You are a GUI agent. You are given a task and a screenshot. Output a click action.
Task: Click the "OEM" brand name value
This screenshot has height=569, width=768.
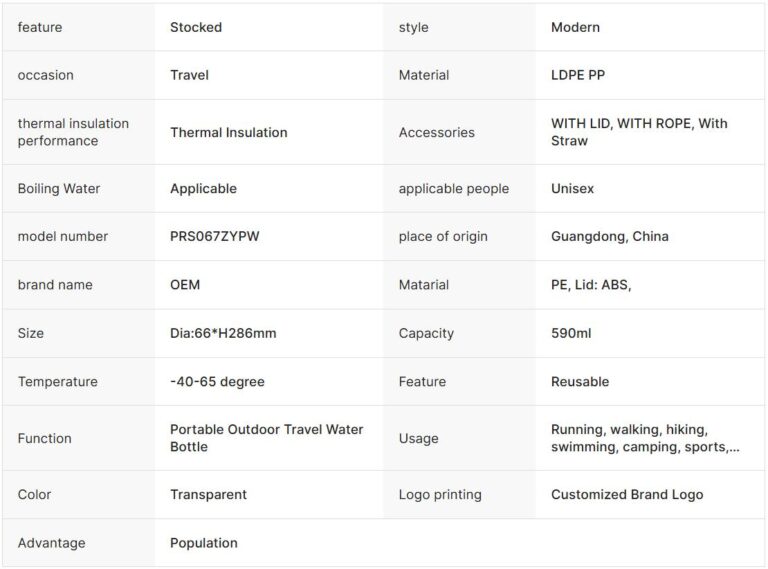click(x=185, y=284)
